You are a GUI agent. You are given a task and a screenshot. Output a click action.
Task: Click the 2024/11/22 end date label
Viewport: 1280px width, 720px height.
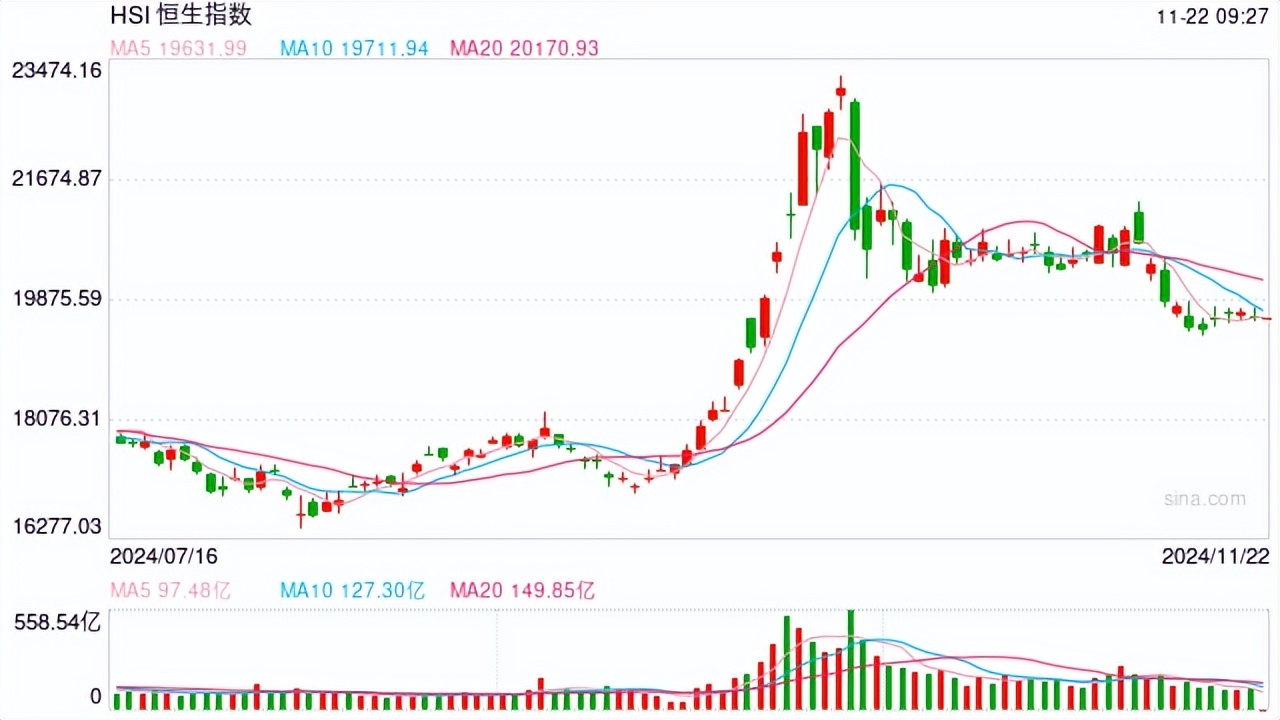tap(1216, 556)
